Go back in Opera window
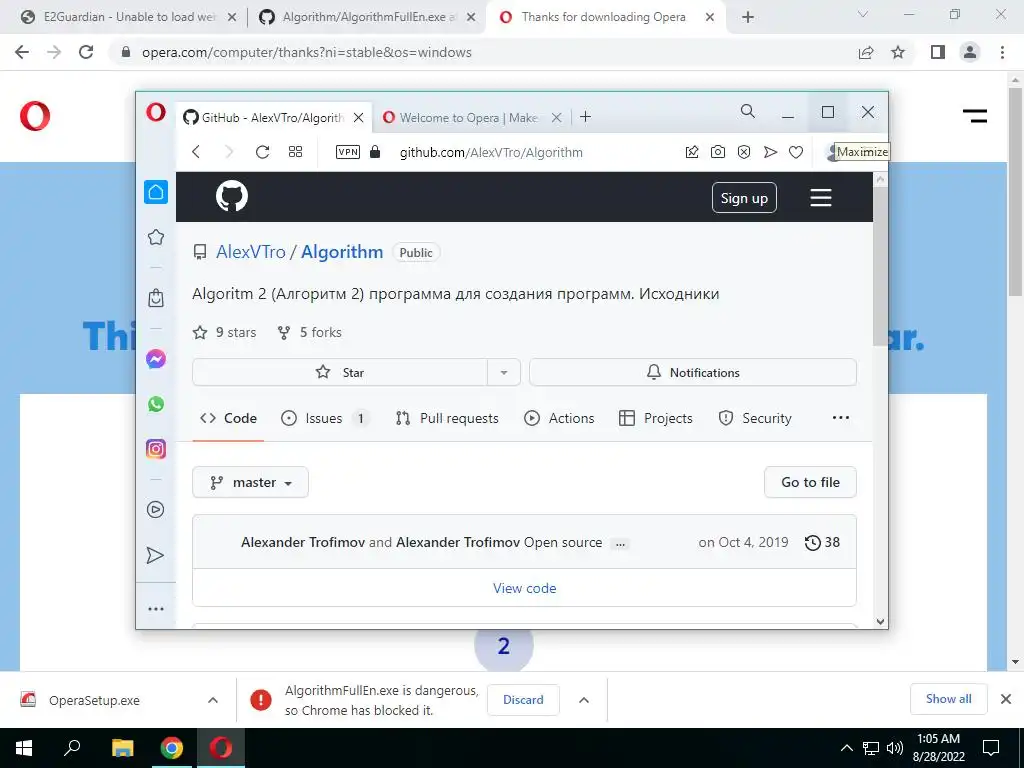This screenshot has height=768, width=1024. tap(196, 152)
